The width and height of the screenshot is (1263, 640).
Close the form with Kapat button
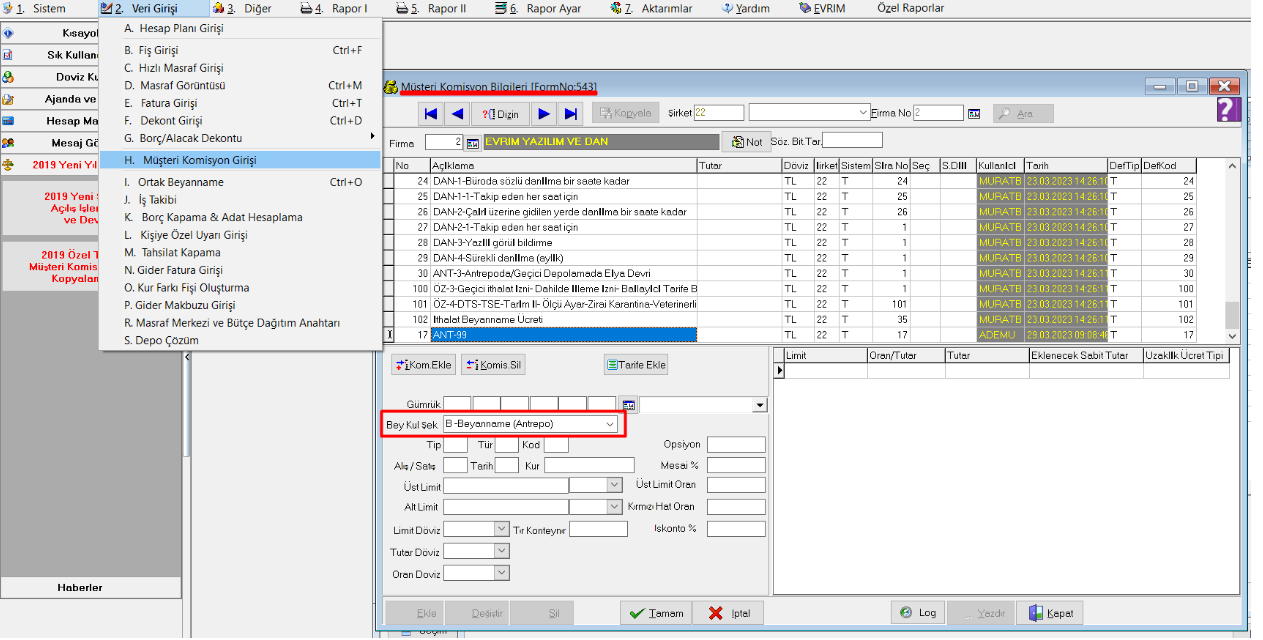pos(1050,613)
